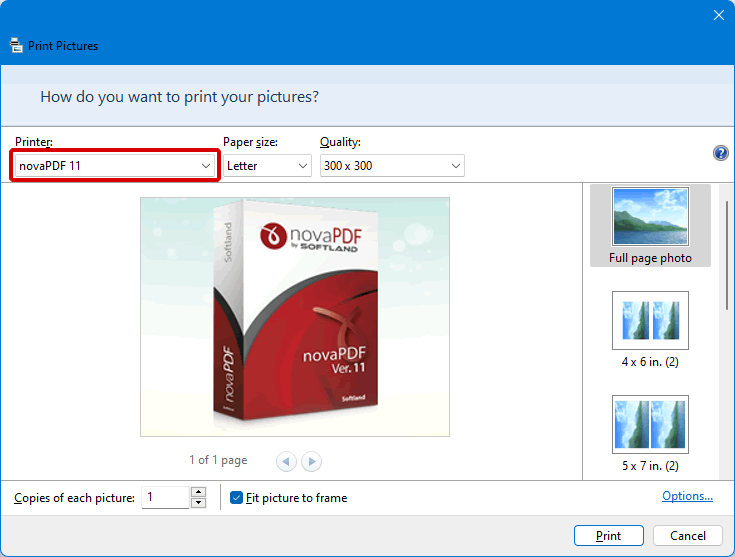The height and width of the screenshot is (557, 735).
Task: Click the novaPDF preview image
Action: [x=295, y=317]
